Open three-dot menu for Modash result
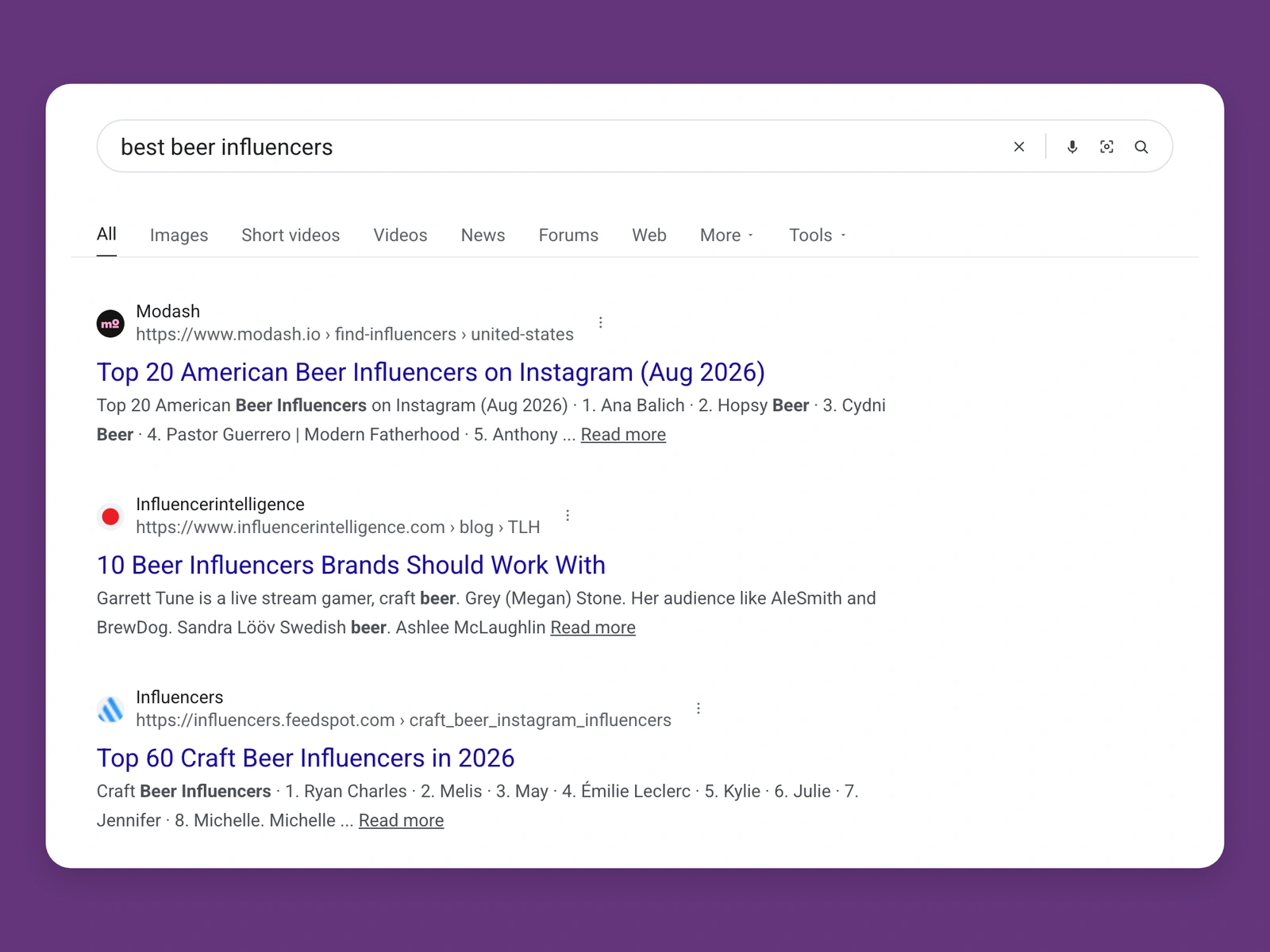This screenshot has width=1270, height=952. 601,322
